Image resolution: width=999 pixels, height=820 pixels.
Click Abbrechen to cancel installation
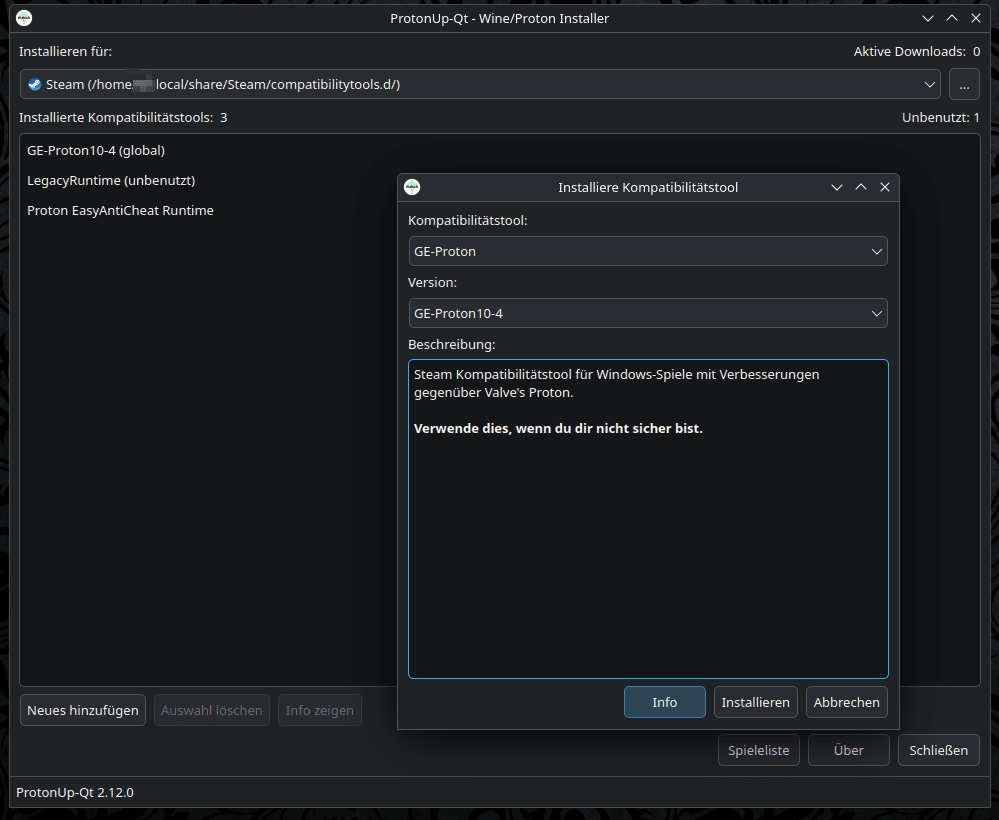pos(846,702)
